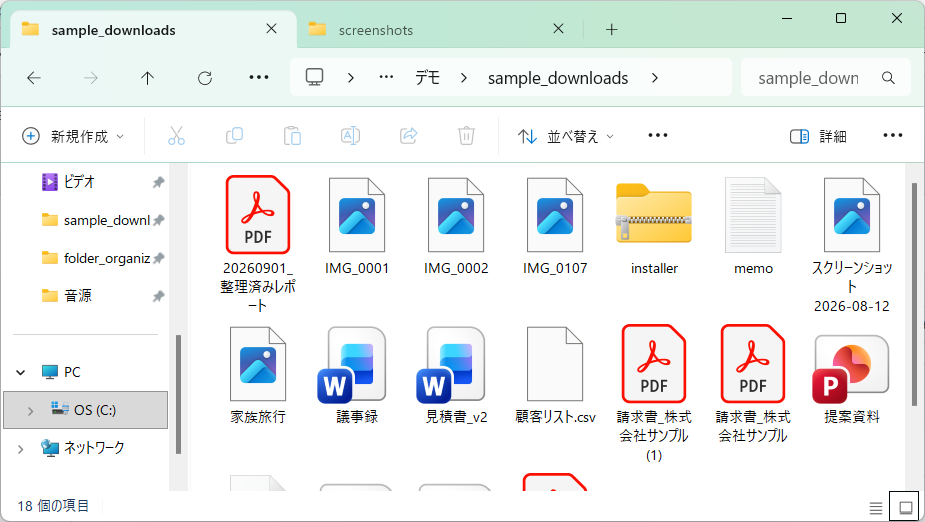This screenshot has width=925, height=522.
Task: Go up one folder level
Action: click(147, 78)
